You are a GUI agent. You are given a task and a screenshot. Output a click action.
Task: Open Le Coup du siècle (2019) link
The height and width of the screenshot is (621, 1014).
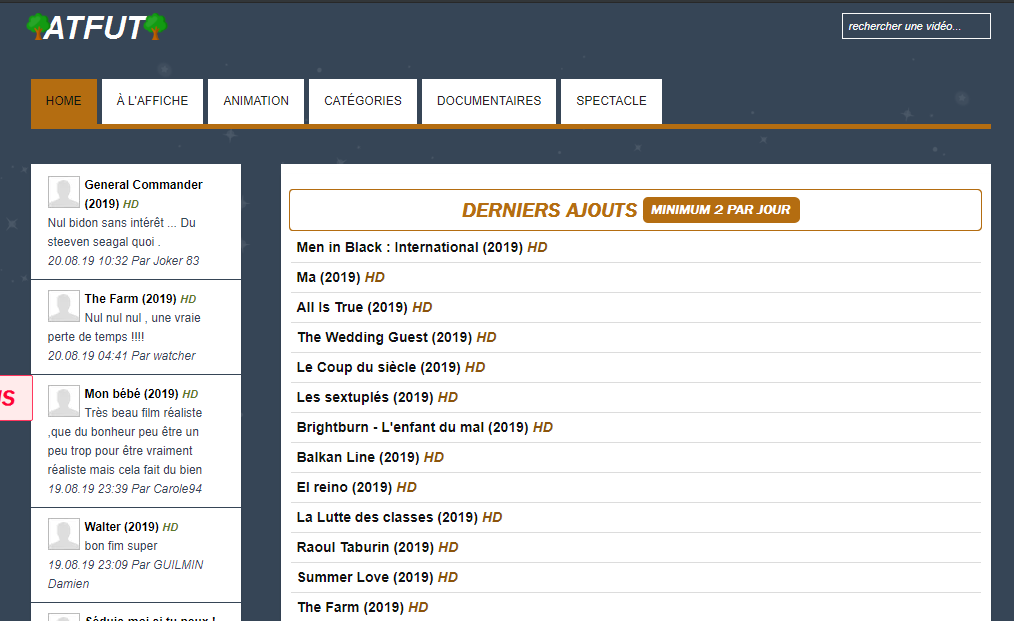[391, 367]
